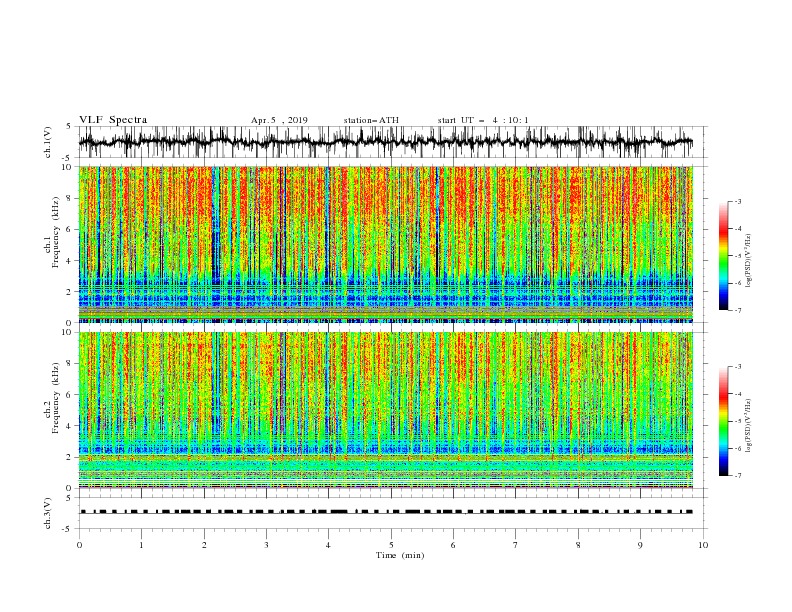
Task: Click the ch.1 voltage waveform trace
Action: click(386, 142)
